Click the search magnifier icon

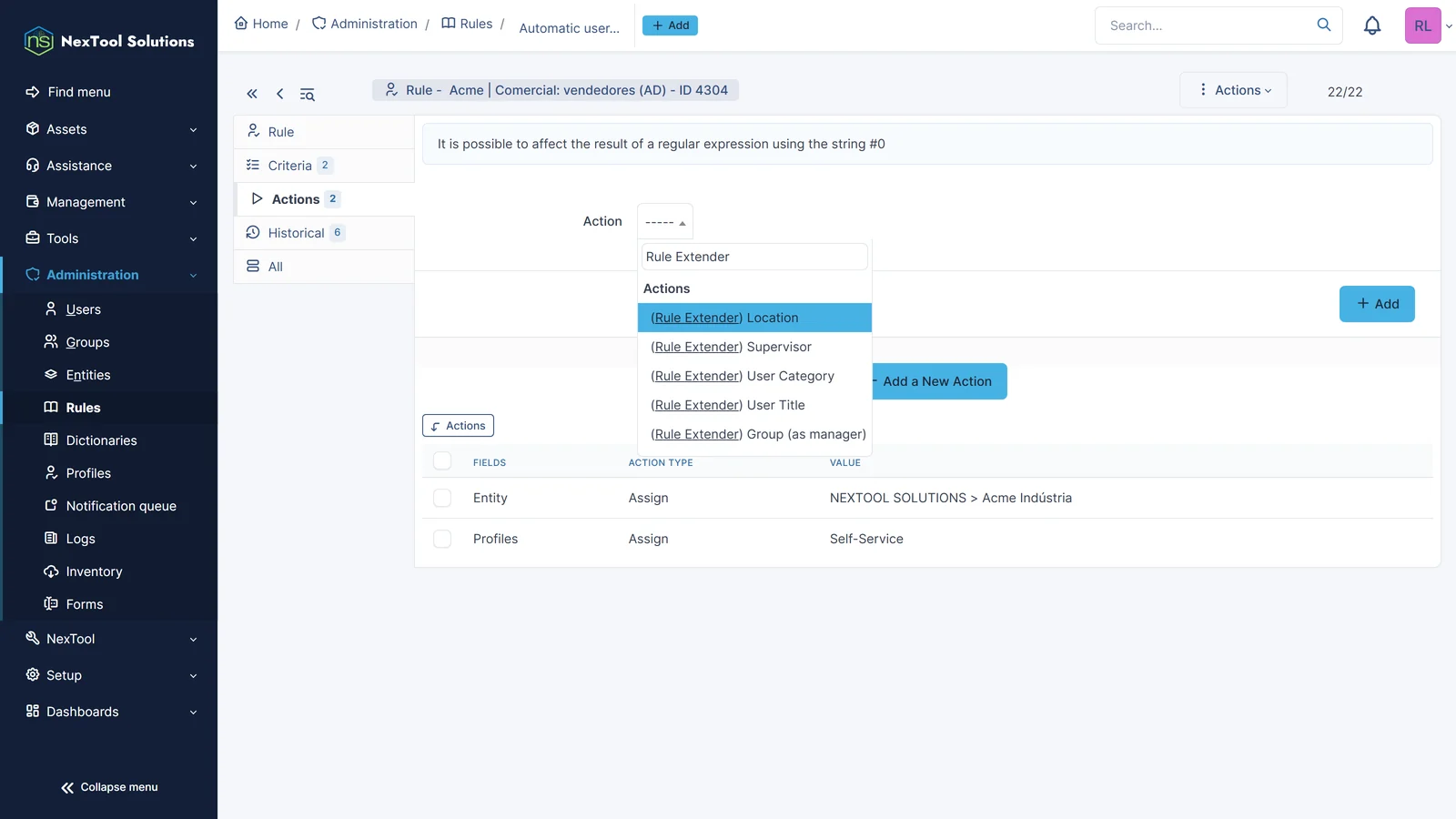click(x=1324, y=25)
